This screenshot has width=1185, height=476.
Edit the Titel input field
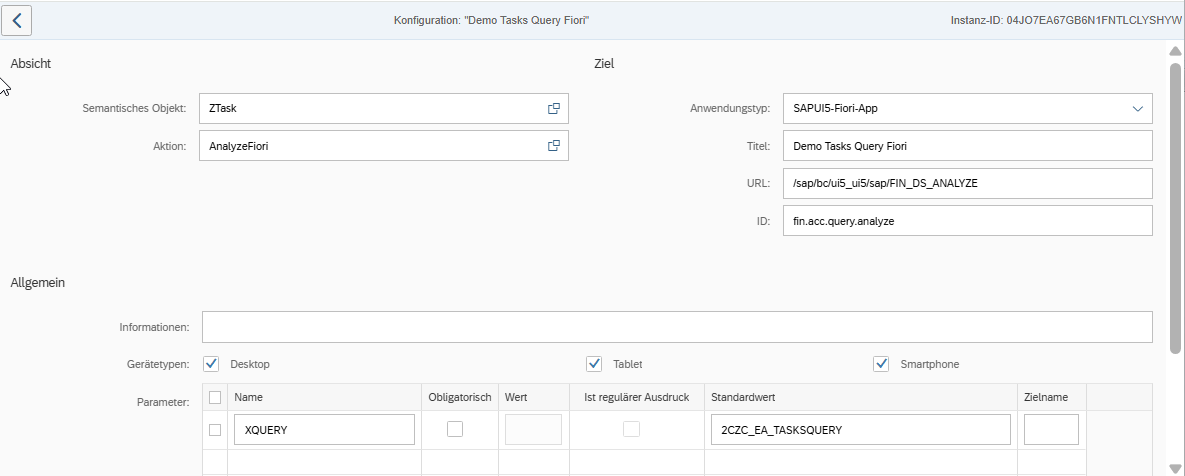click(x=968, y=146)
